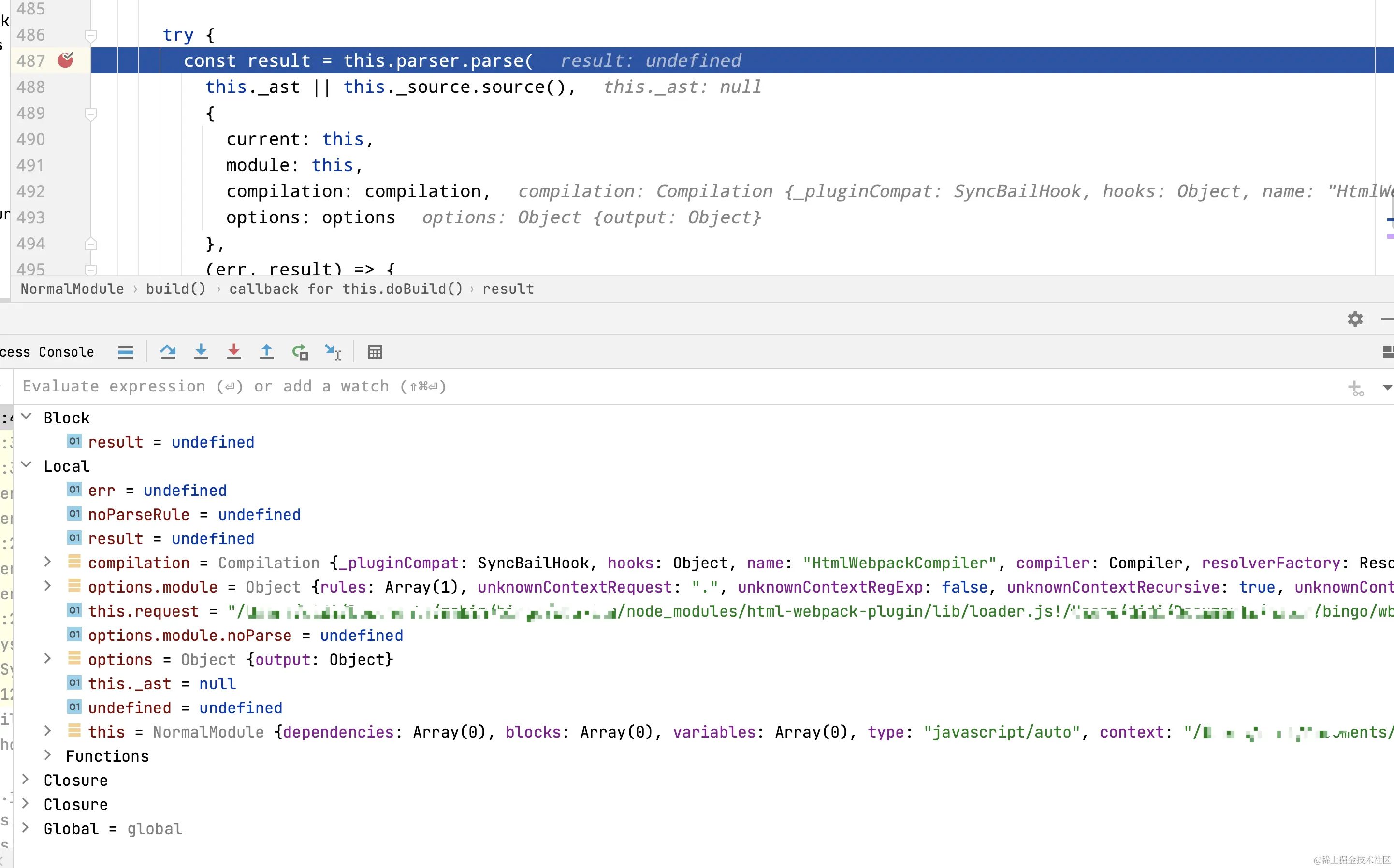Expand the compilation variable node

point(48,563)
